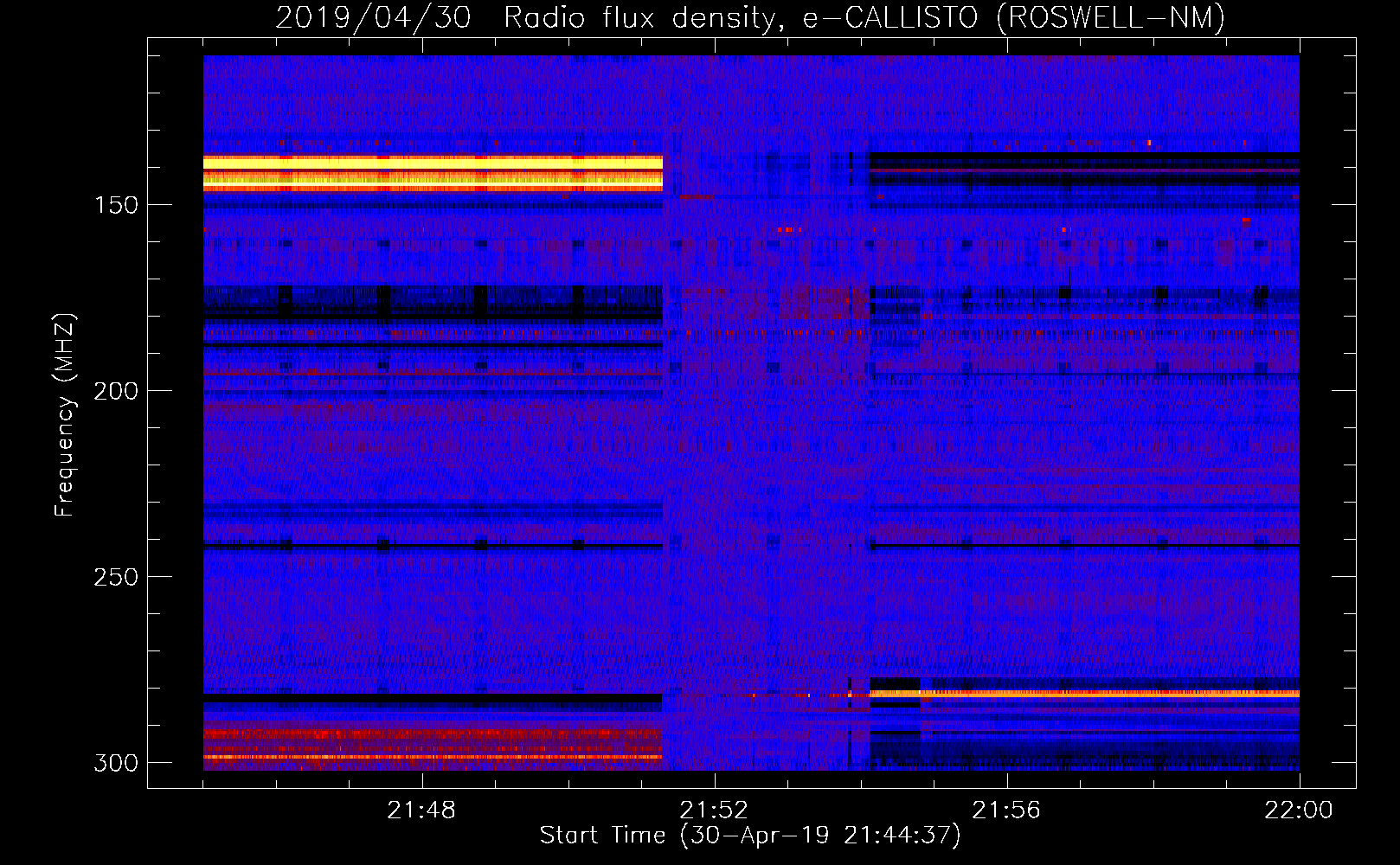Click the 150 frequency tick label
The image size is (1400, 865).
click(x=116, y=205)
